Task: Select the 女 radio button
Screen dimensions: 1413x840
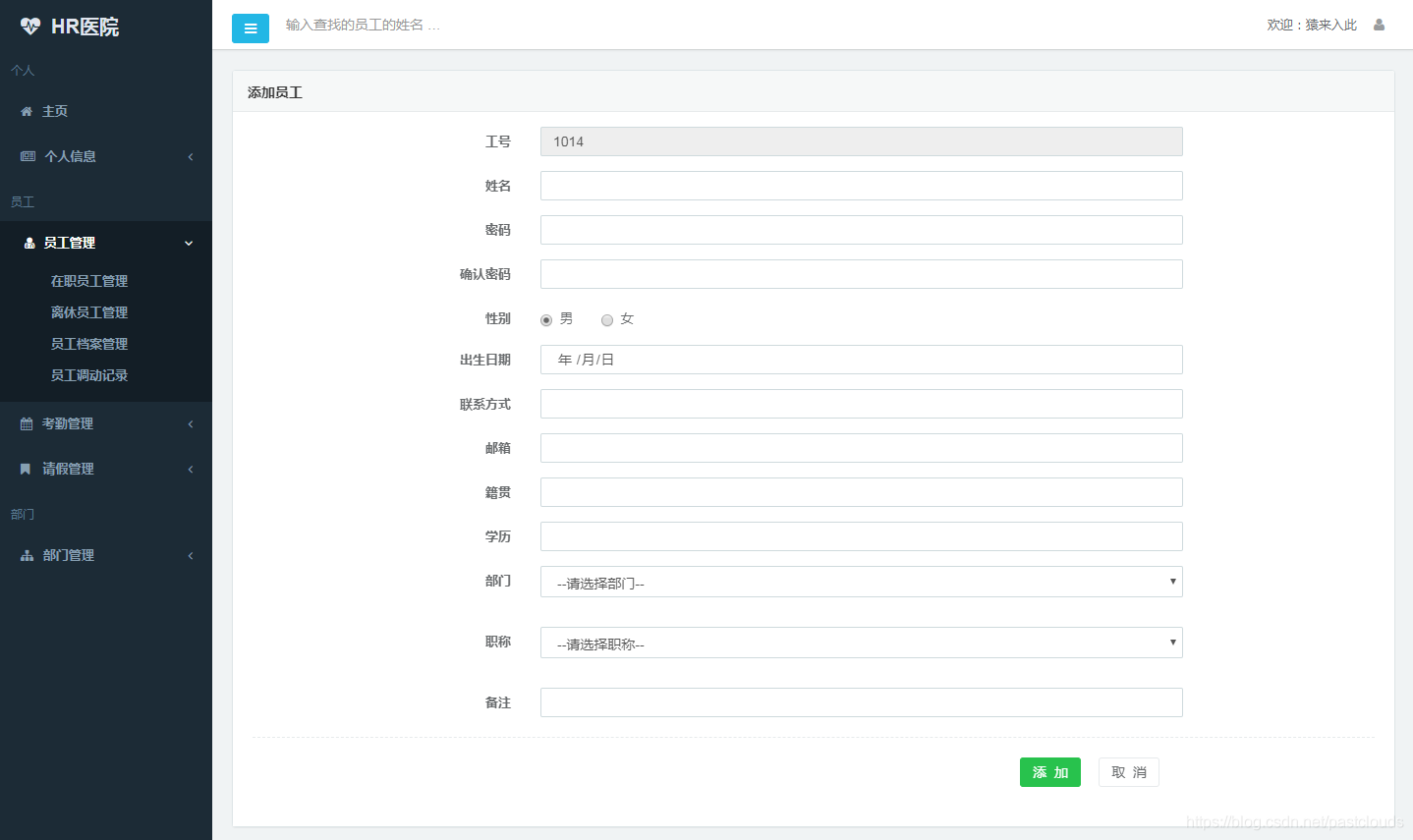Action: tap(607, 320)
